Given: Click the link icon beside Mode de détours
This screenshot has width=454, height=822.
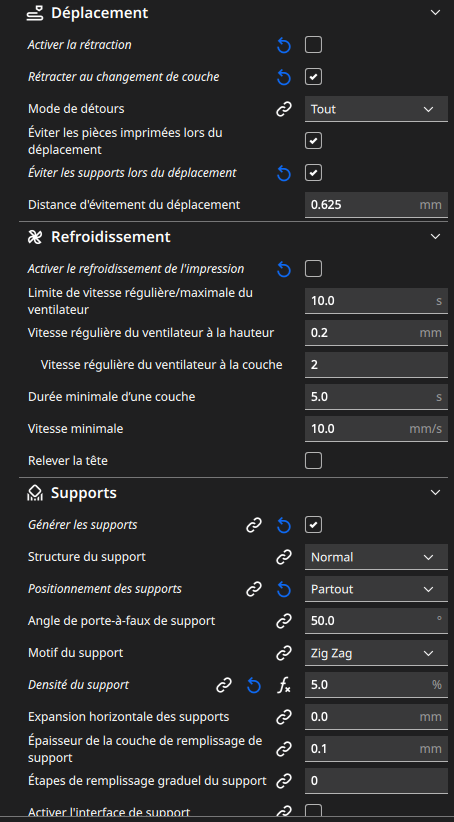Looking at the screenshot, I should [x=284, y=110].
